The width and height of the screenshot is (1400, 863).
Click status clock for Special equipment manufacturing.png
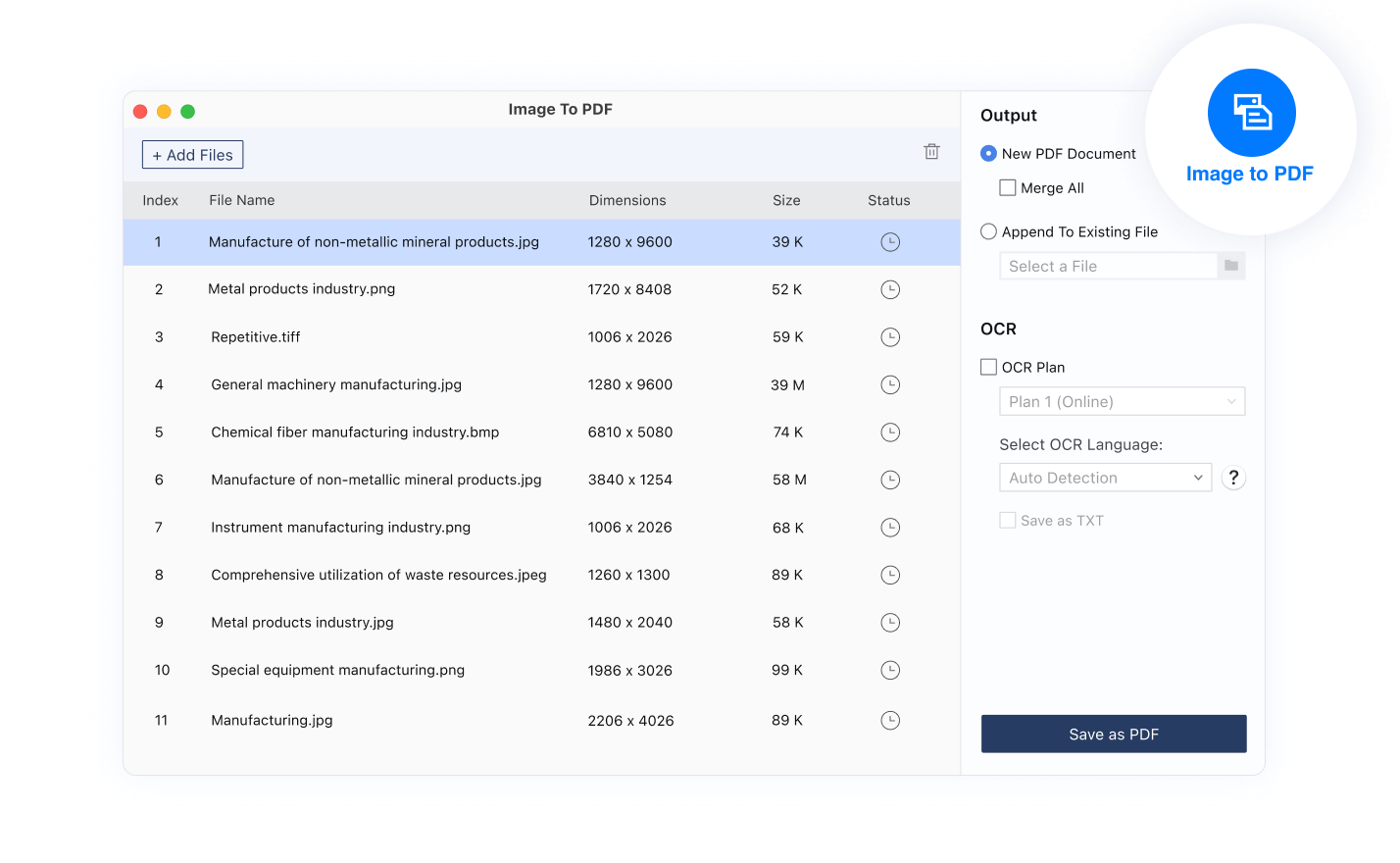point(890,671)
